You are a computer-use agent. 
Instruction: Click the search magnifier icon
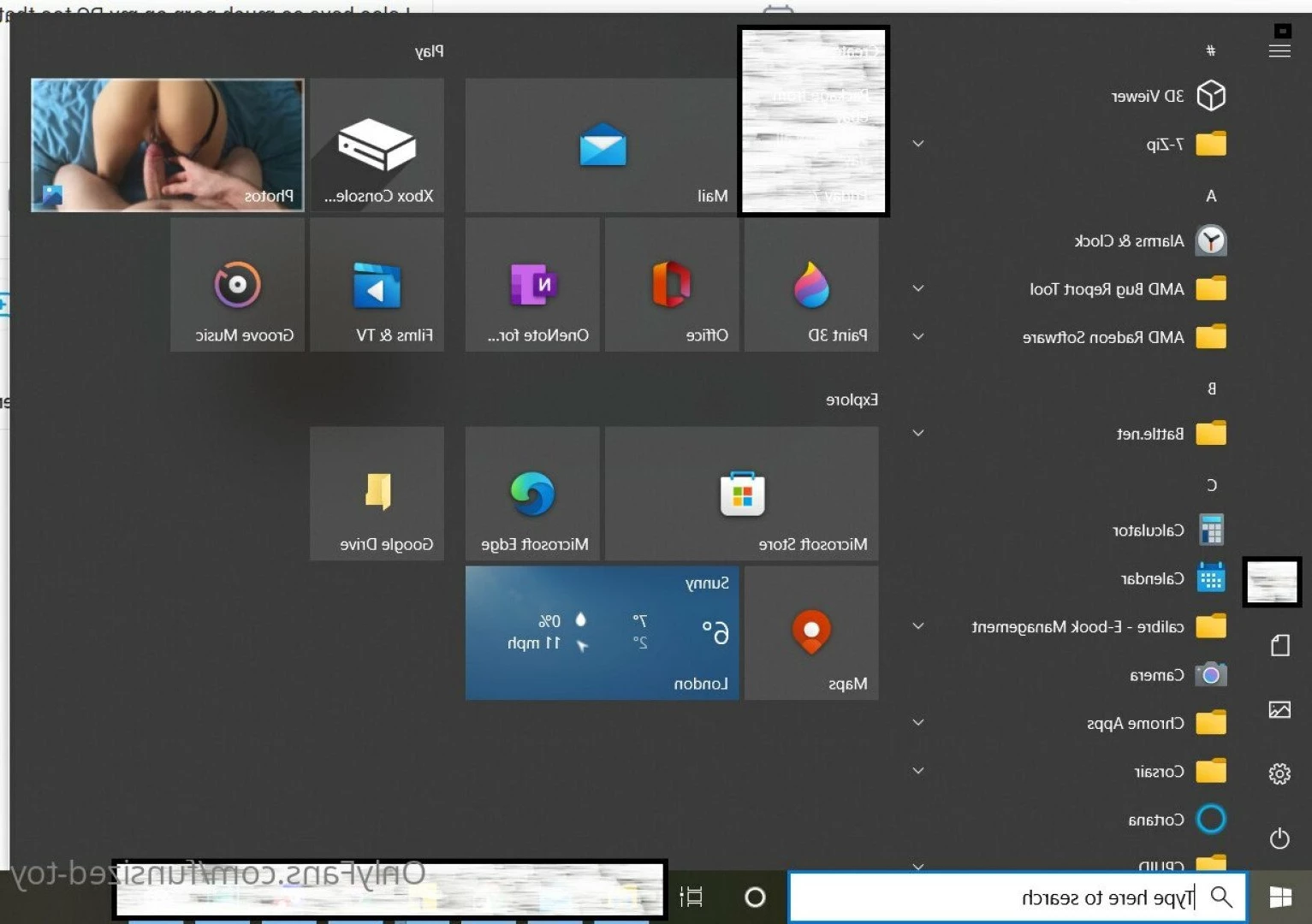[x=1221, y=897]
